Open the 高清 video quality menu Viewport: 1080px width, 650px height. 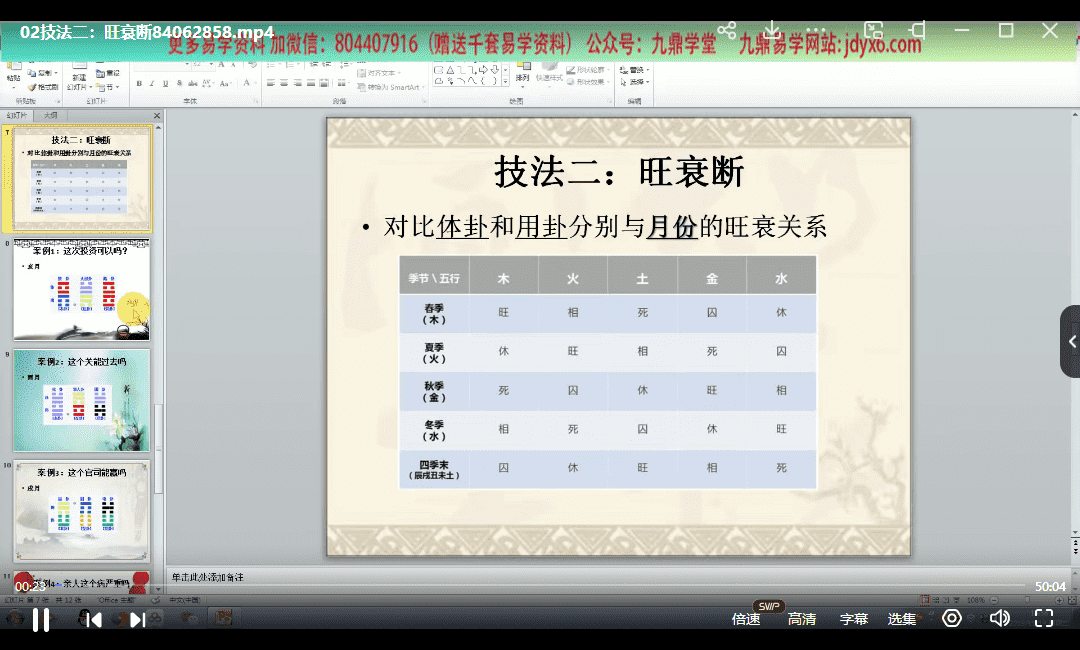(801, 620)
